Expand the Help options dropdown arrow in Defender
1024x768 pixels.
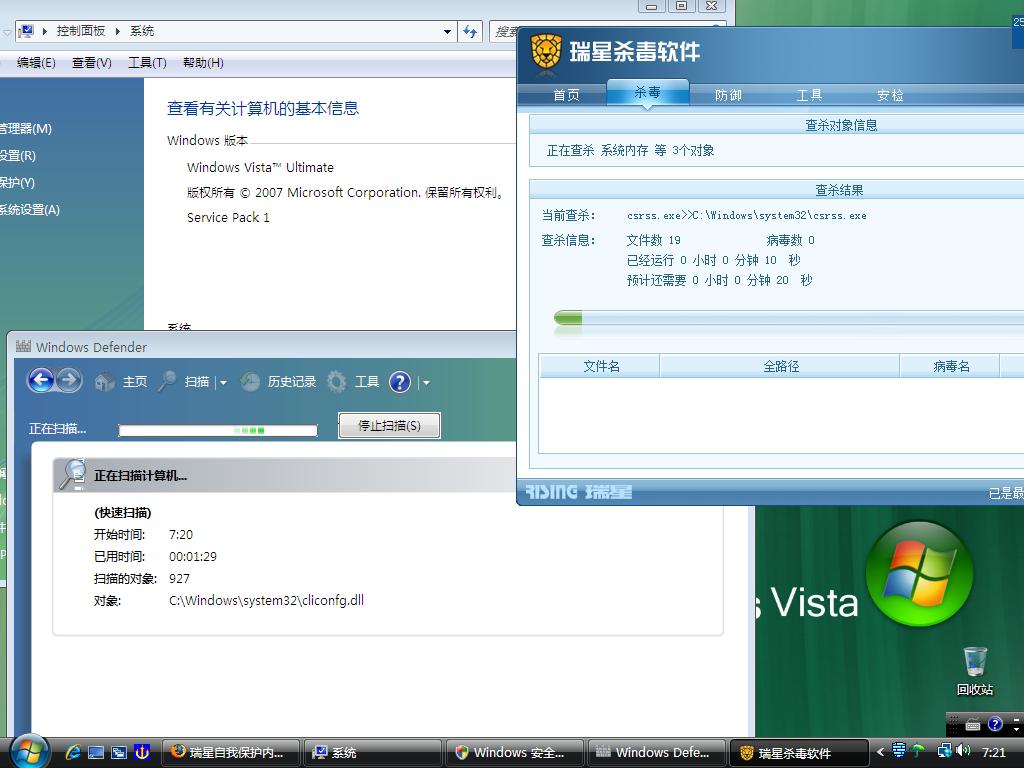(426, 383)
